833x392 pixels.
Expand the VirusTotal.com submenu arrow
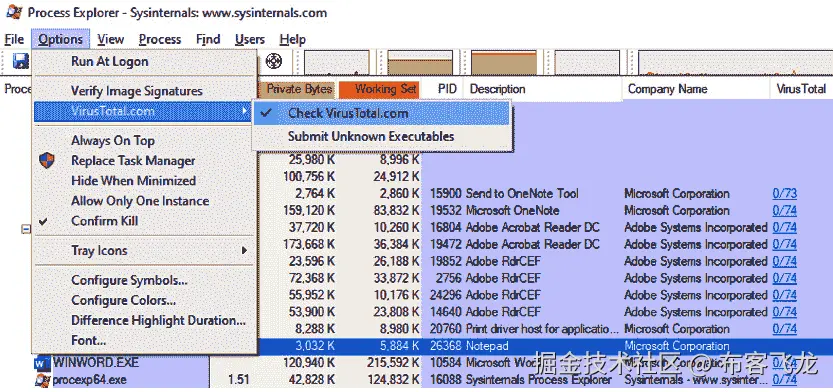(x=245, y=111)
